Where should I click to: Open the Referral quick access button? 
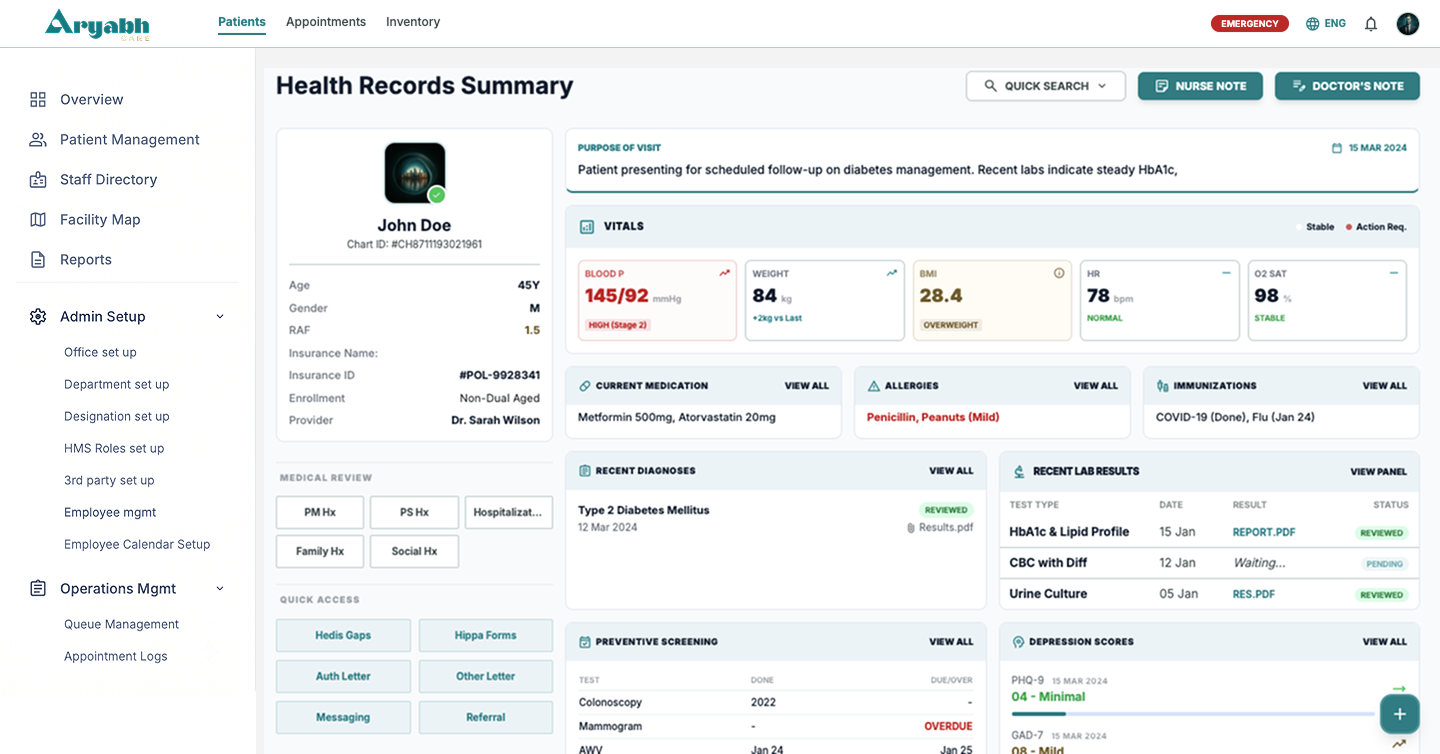(485, 717)
